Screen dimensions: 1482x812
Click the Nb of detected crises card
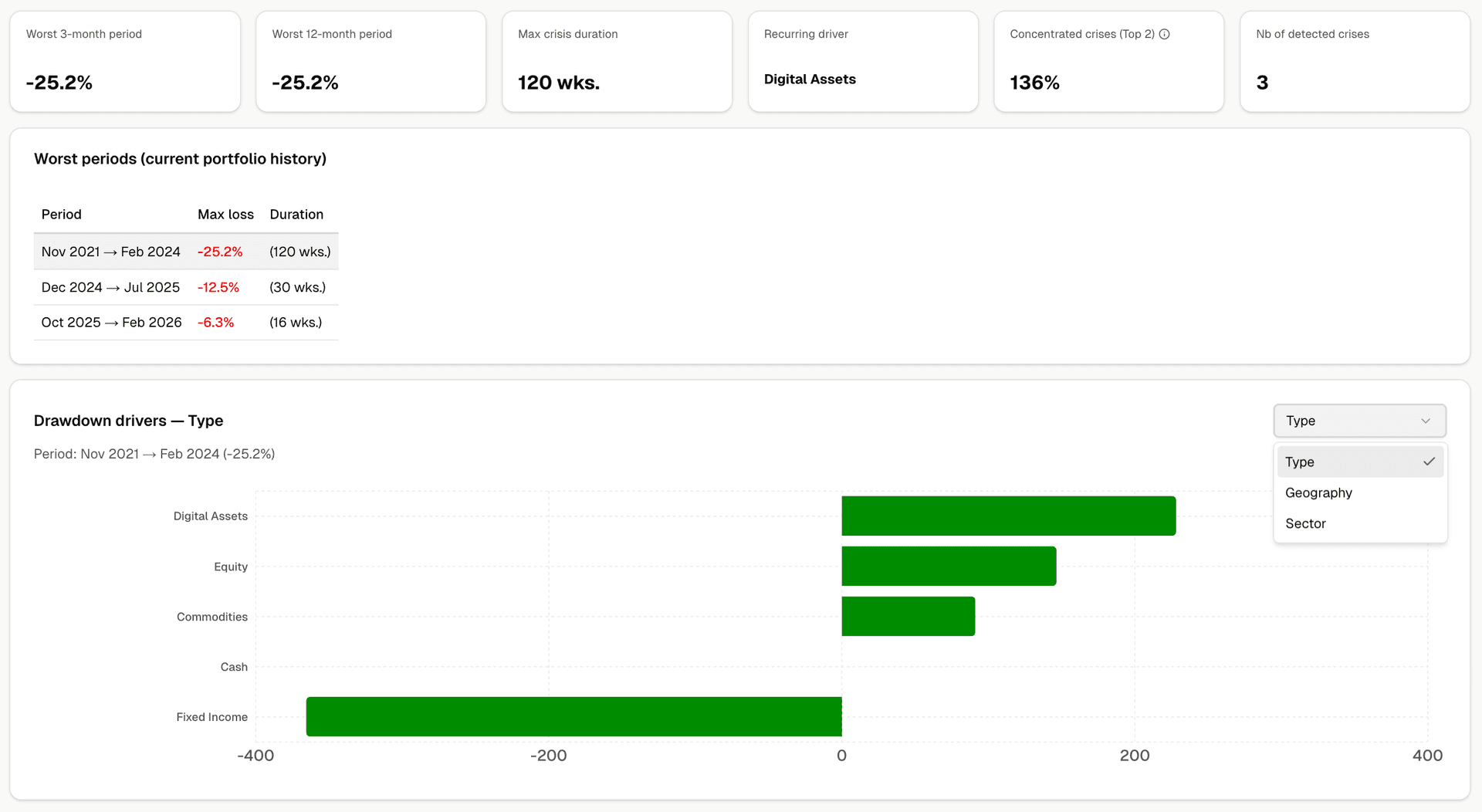(x=1354, y=62)
